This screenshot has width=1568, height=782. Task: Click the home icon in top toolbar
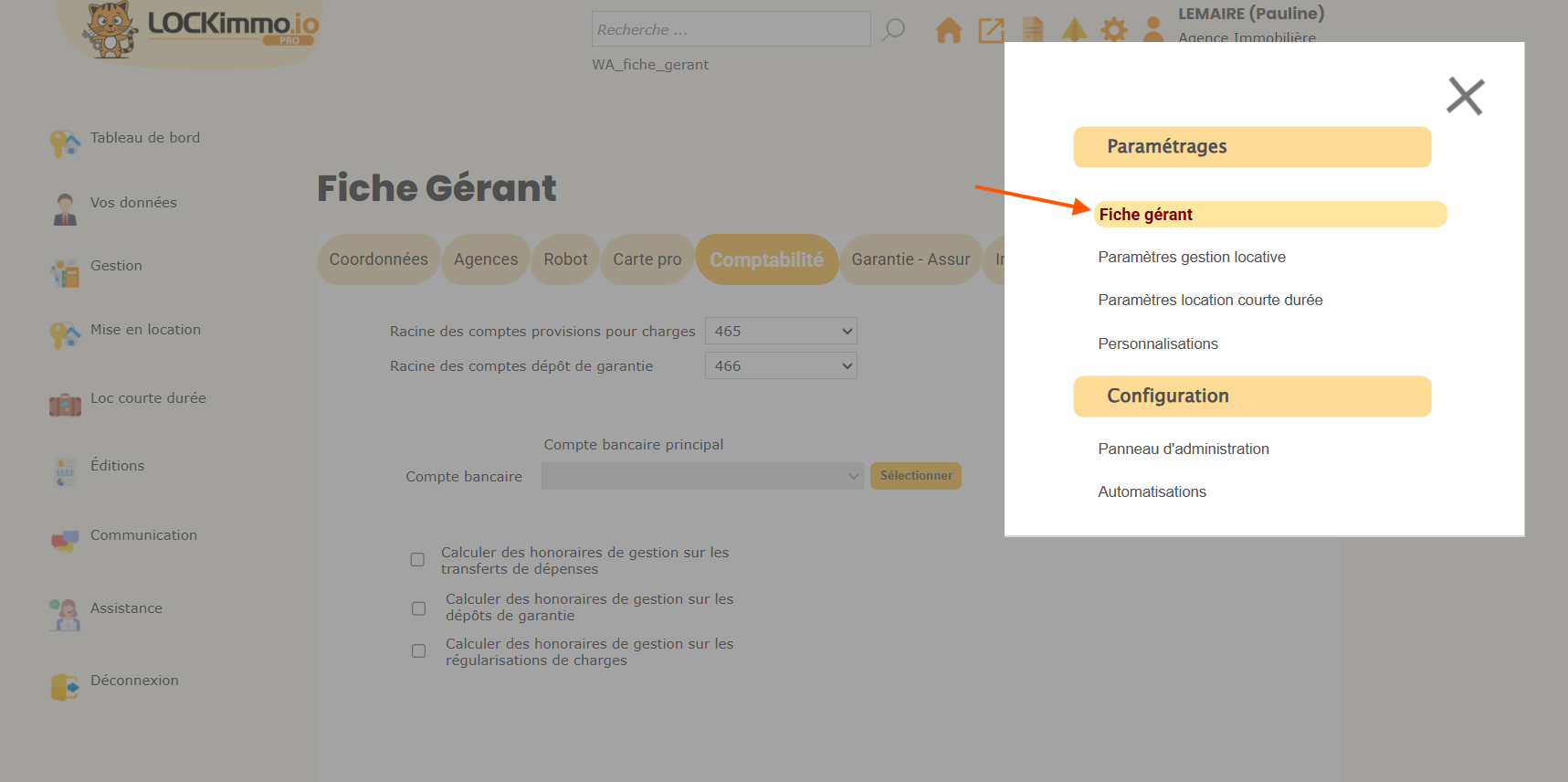[x=949, y=31]
